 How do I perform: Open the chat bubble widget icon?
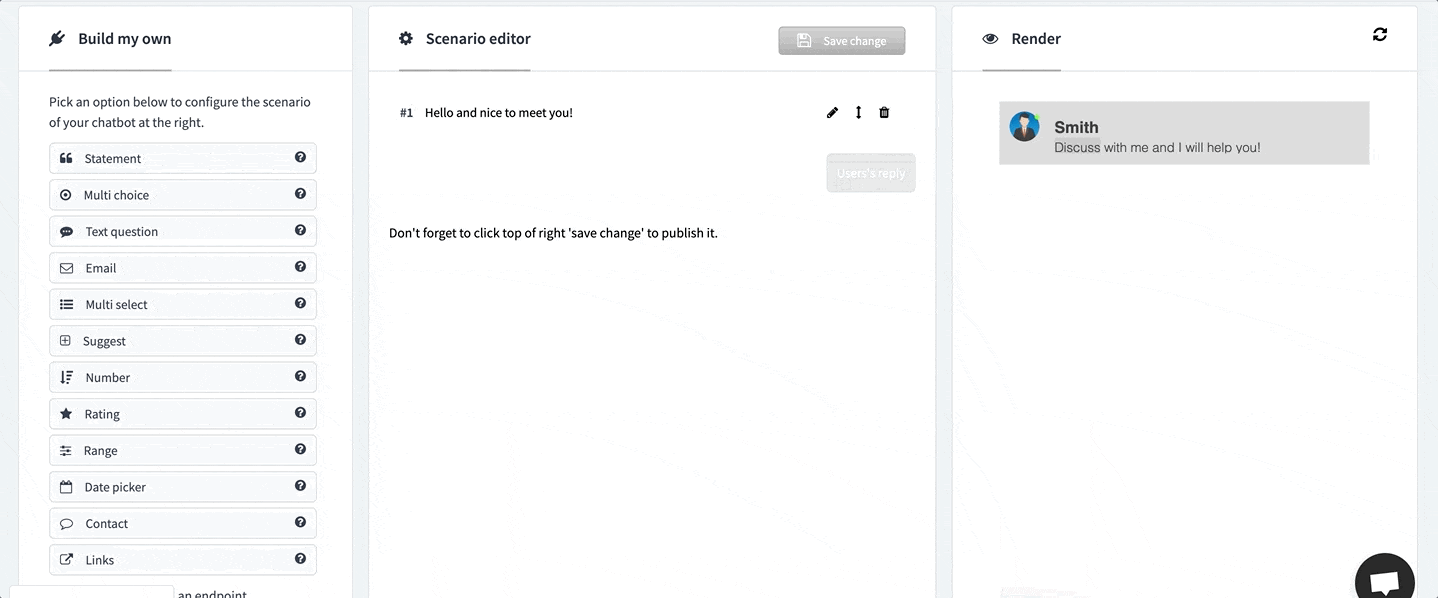point(1384,581)
